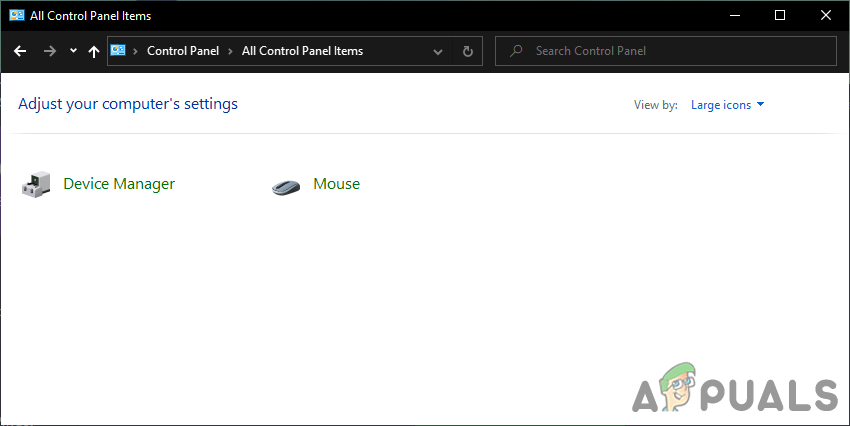Image resolution: width=850 pixels, height=426 pixels.
Task: Click the Device Manager icon
Action: (x=37, y=184)
